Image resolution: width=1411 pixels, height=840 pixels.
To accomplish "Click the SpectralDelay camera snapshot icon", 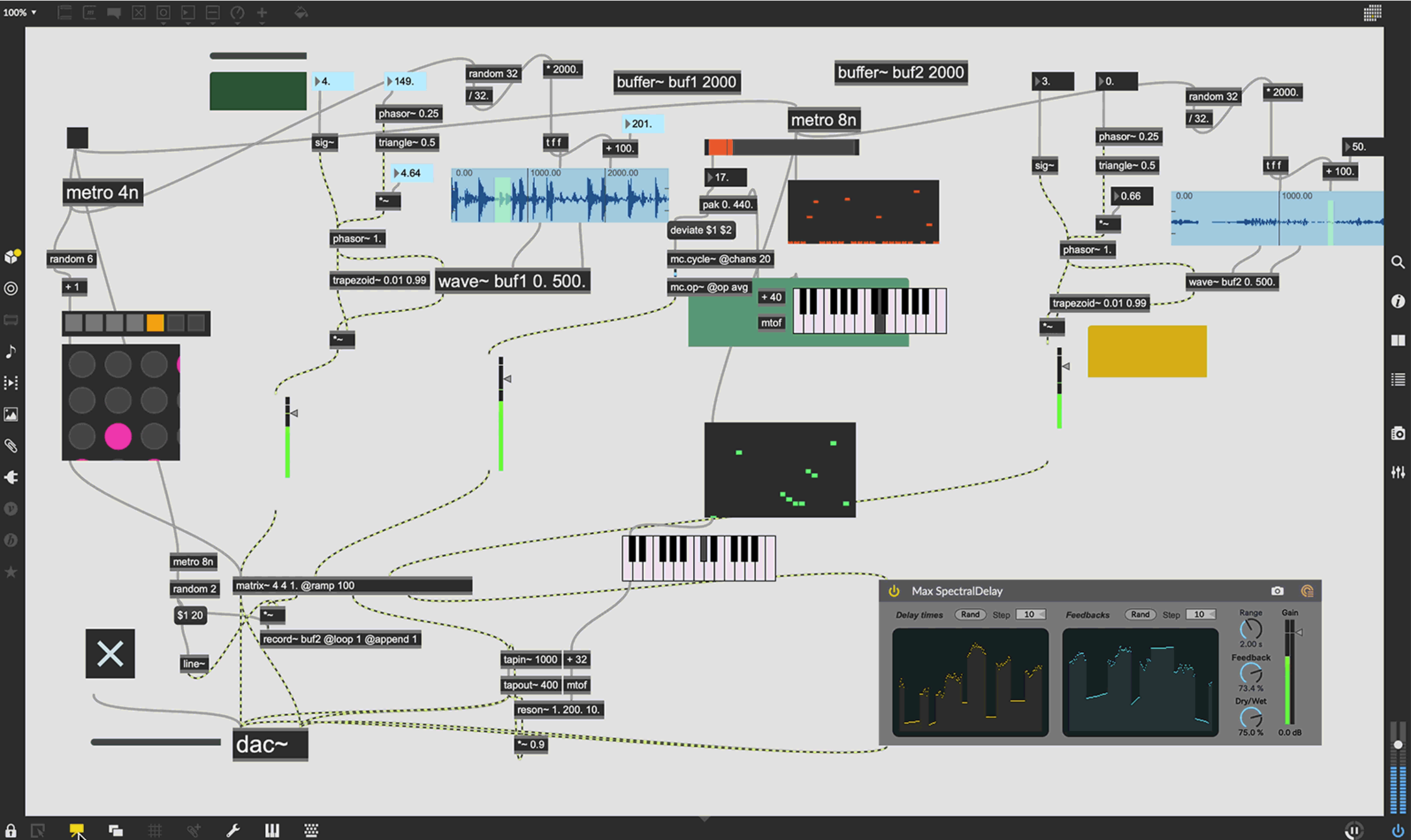I will (1277, 591).
